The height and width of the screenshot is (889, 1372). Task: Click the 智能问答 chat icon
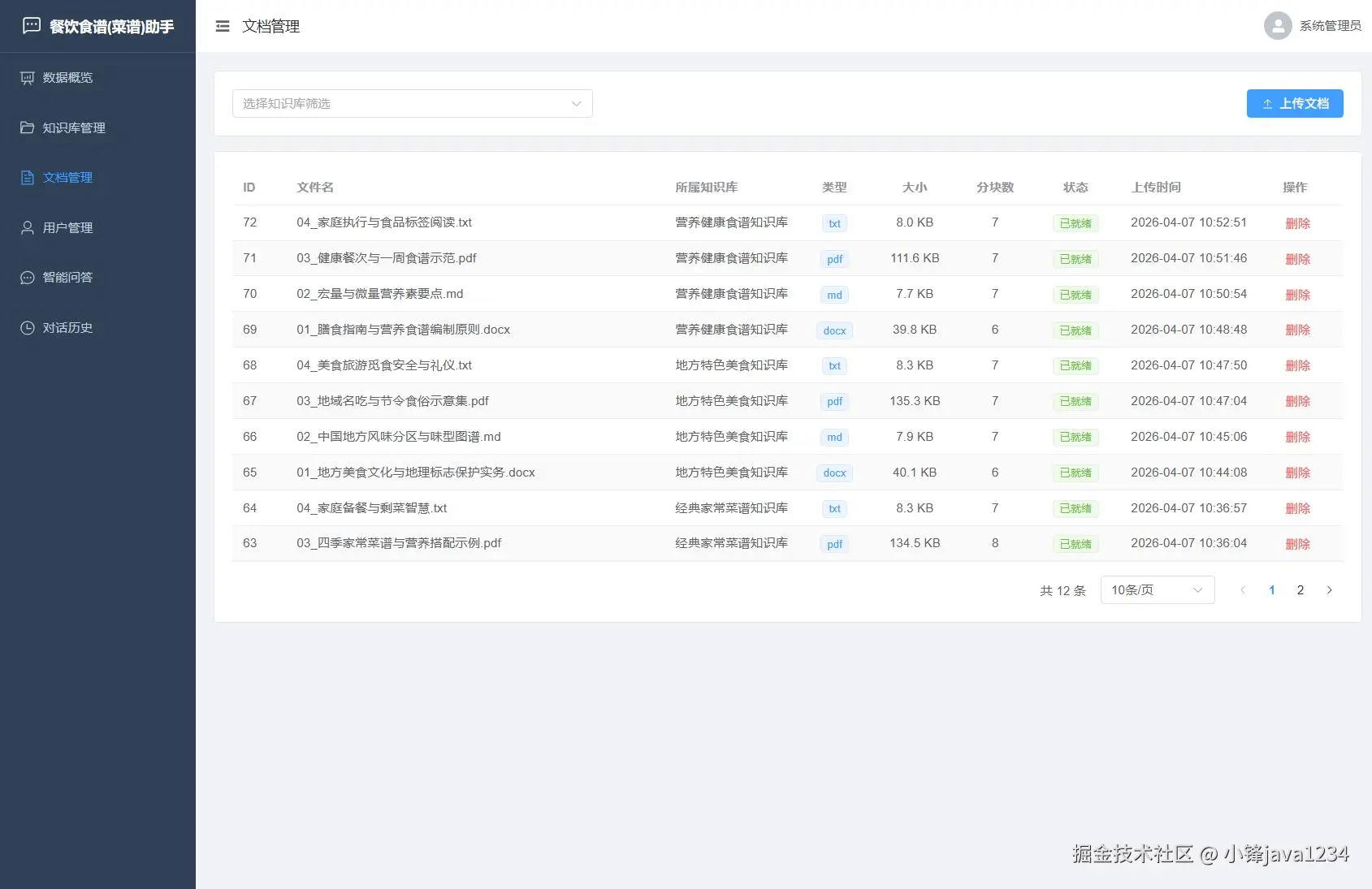click(x=28, y=278)
